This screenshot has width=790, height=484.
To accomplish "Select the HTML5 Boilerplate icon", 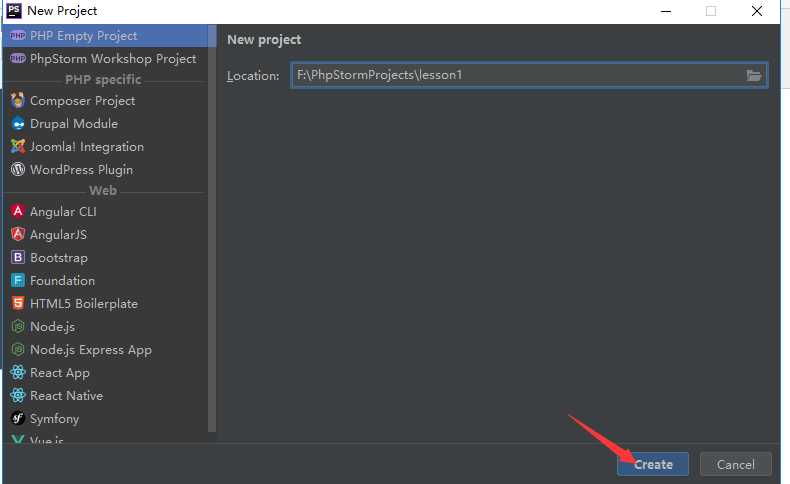I will coord(18,303).
